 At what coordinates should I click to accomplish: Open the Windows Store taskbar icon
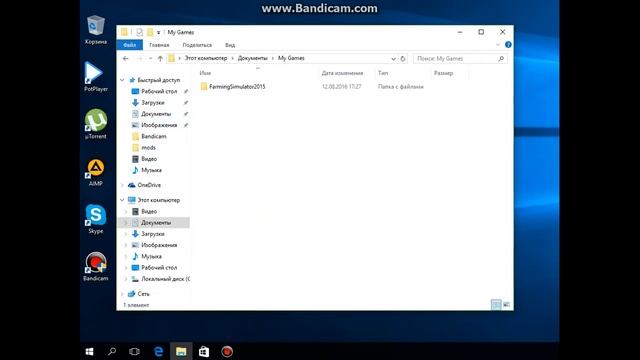point(204,351)
